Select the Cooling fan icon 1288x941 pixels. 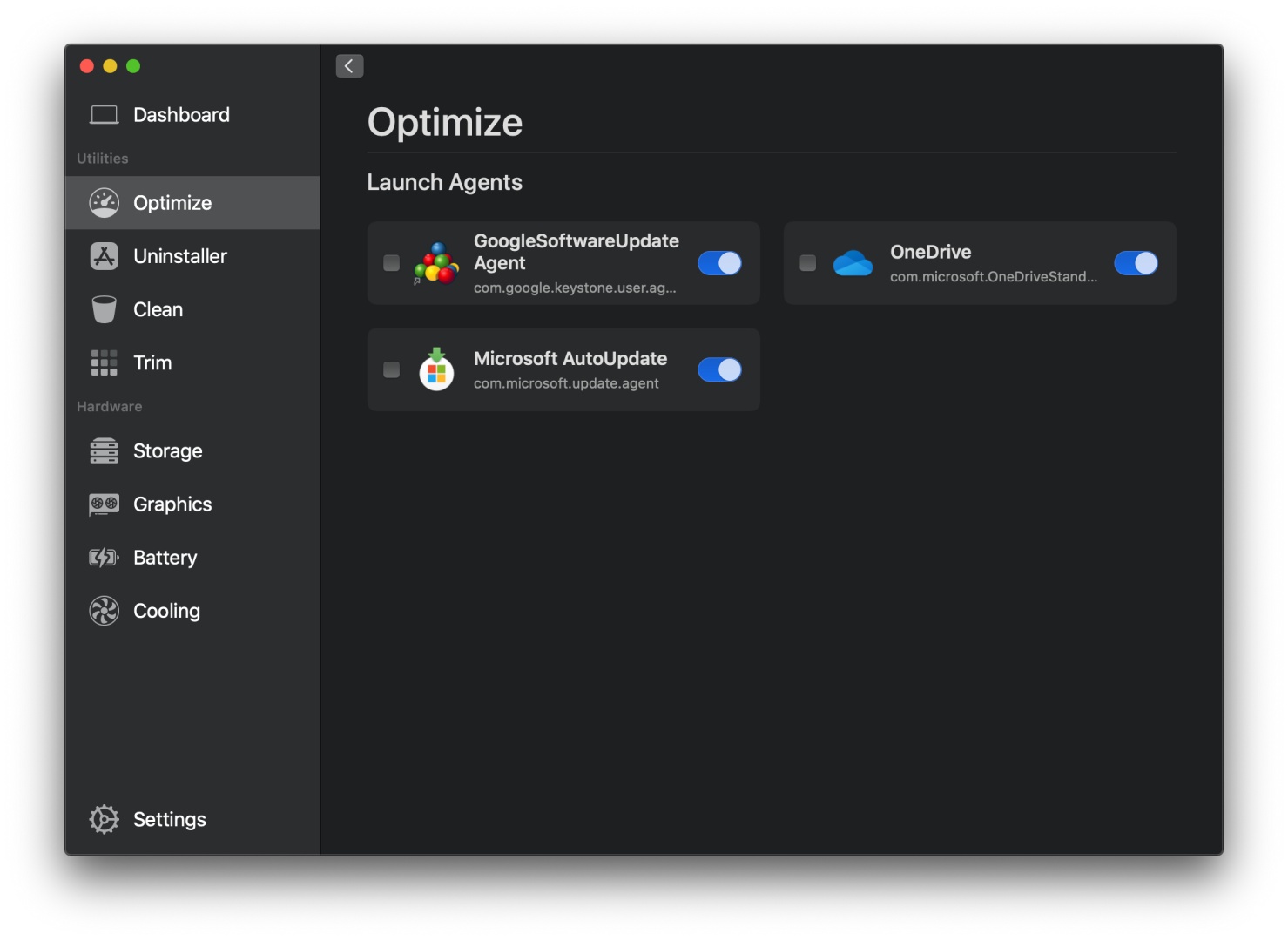(105, 611)
